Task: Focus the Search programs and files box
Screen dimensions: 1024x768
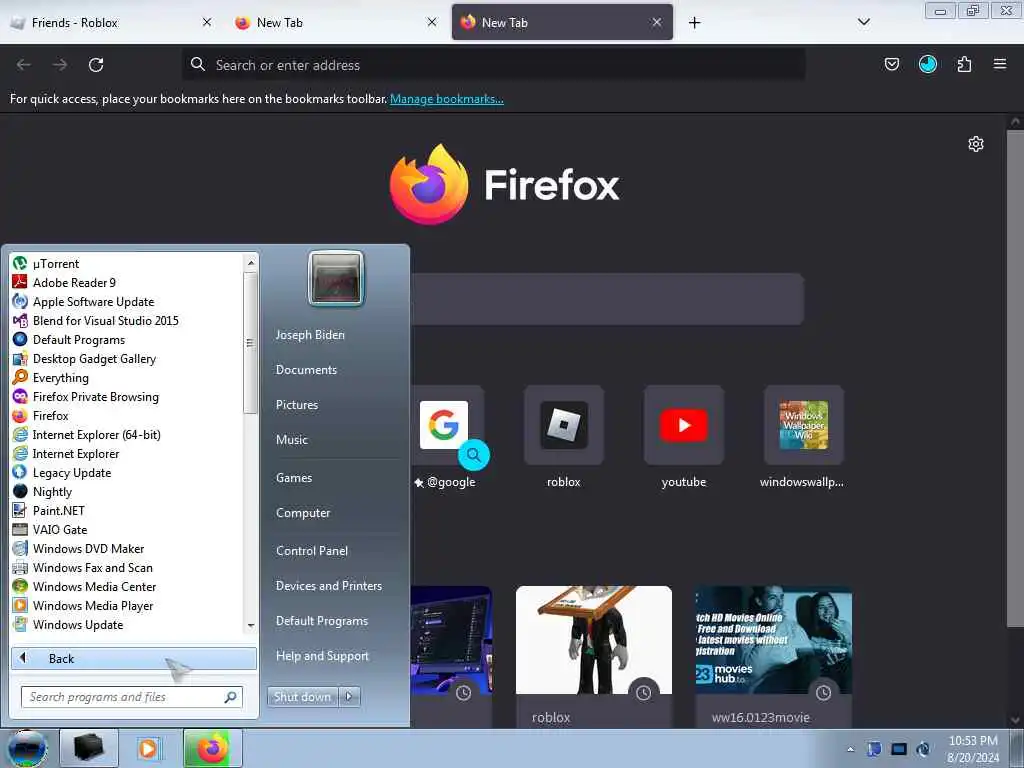Action: pos(132,697)
